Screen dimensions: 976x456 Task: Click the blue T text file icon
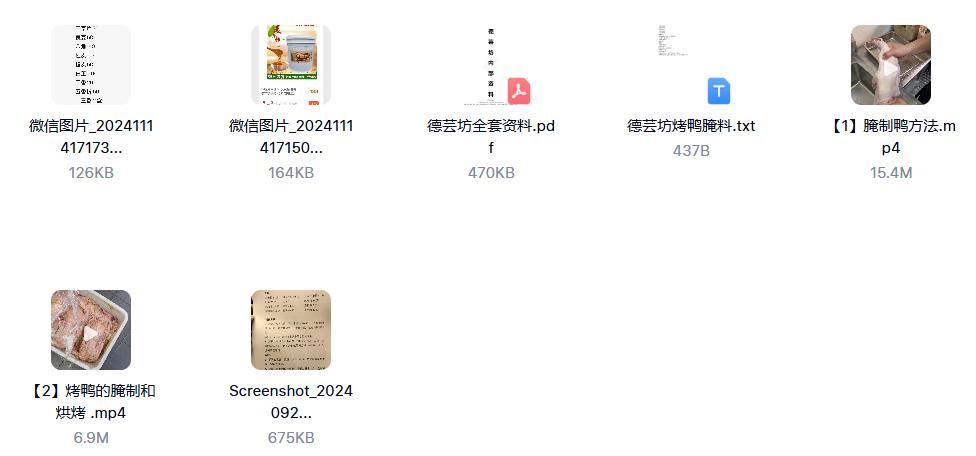coord(719,91)
